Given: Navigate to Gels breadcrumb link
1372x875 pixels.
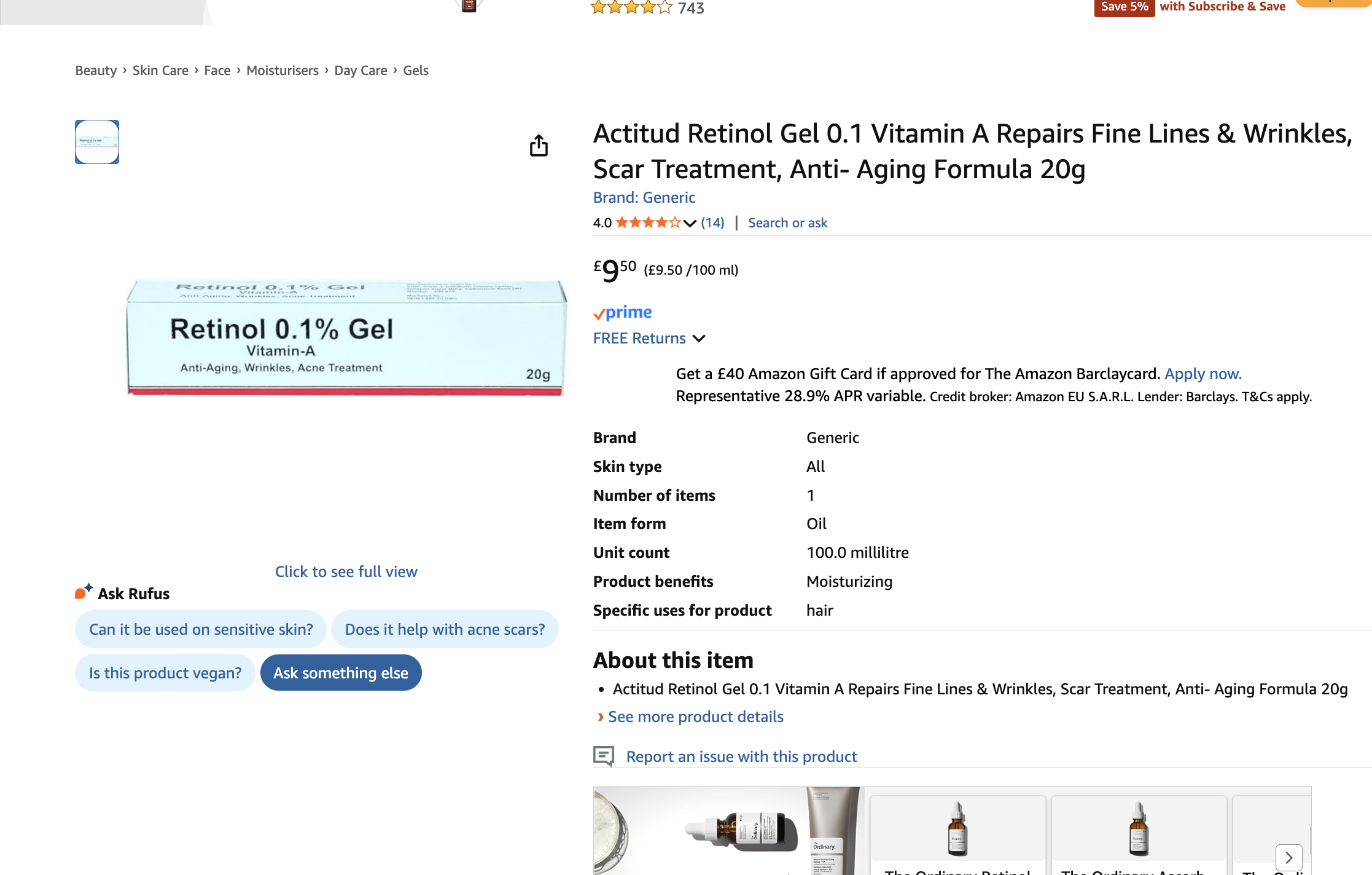Looking at the screenshot, I should tap(416, 71).
